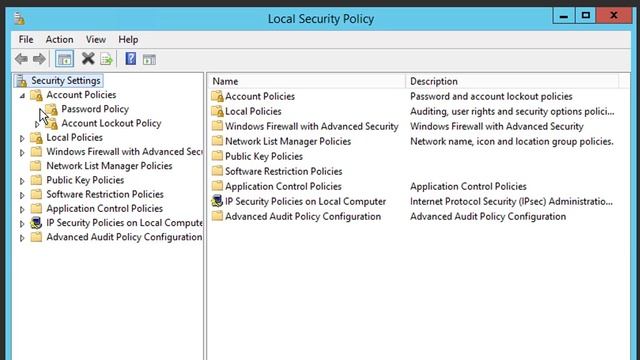Click the Local Security Policy title bar icon
The image size is (640, 360).
click(x=19, y=18)
